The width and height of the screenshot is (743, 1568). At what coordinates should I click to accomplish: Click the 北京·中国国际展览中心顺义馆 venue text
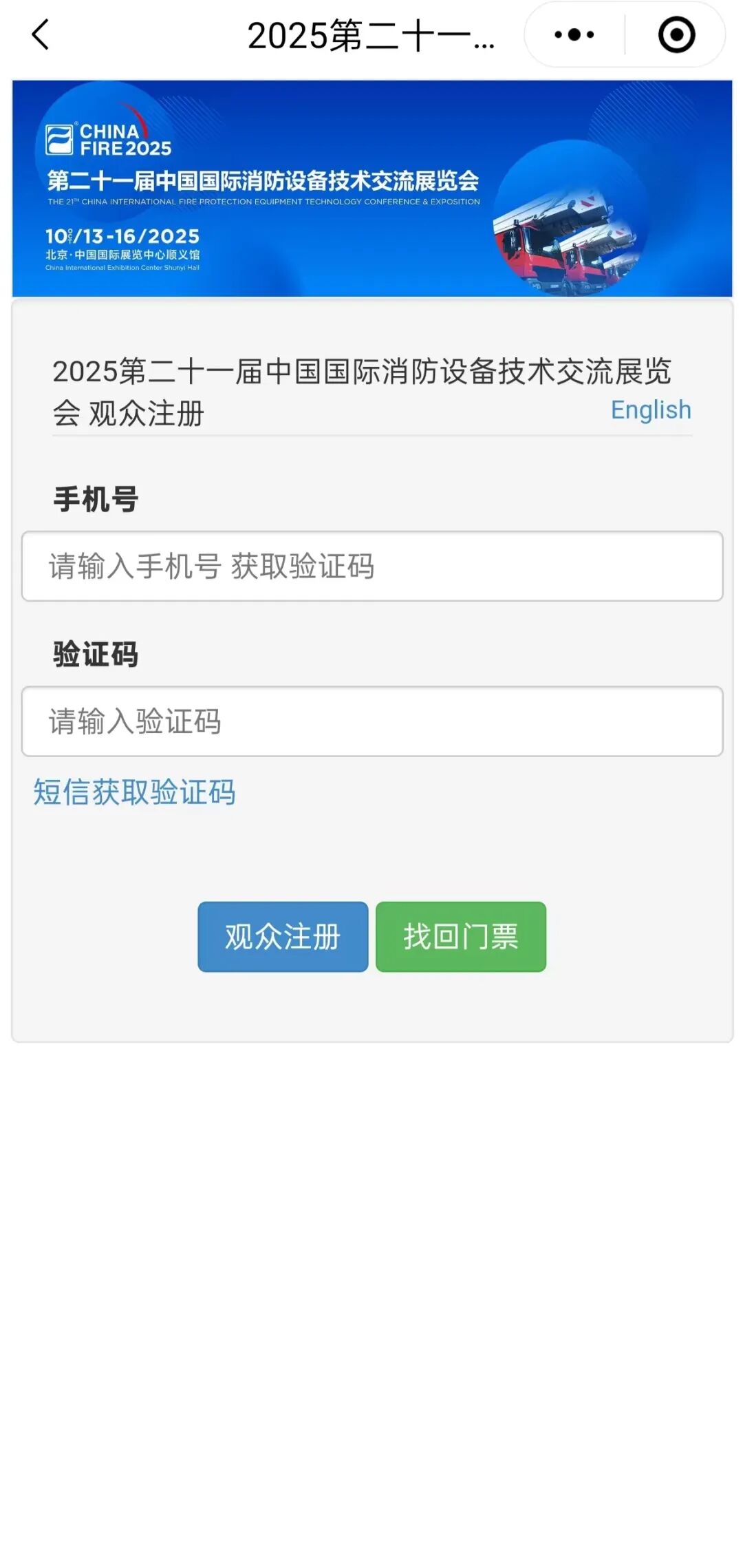122,255
